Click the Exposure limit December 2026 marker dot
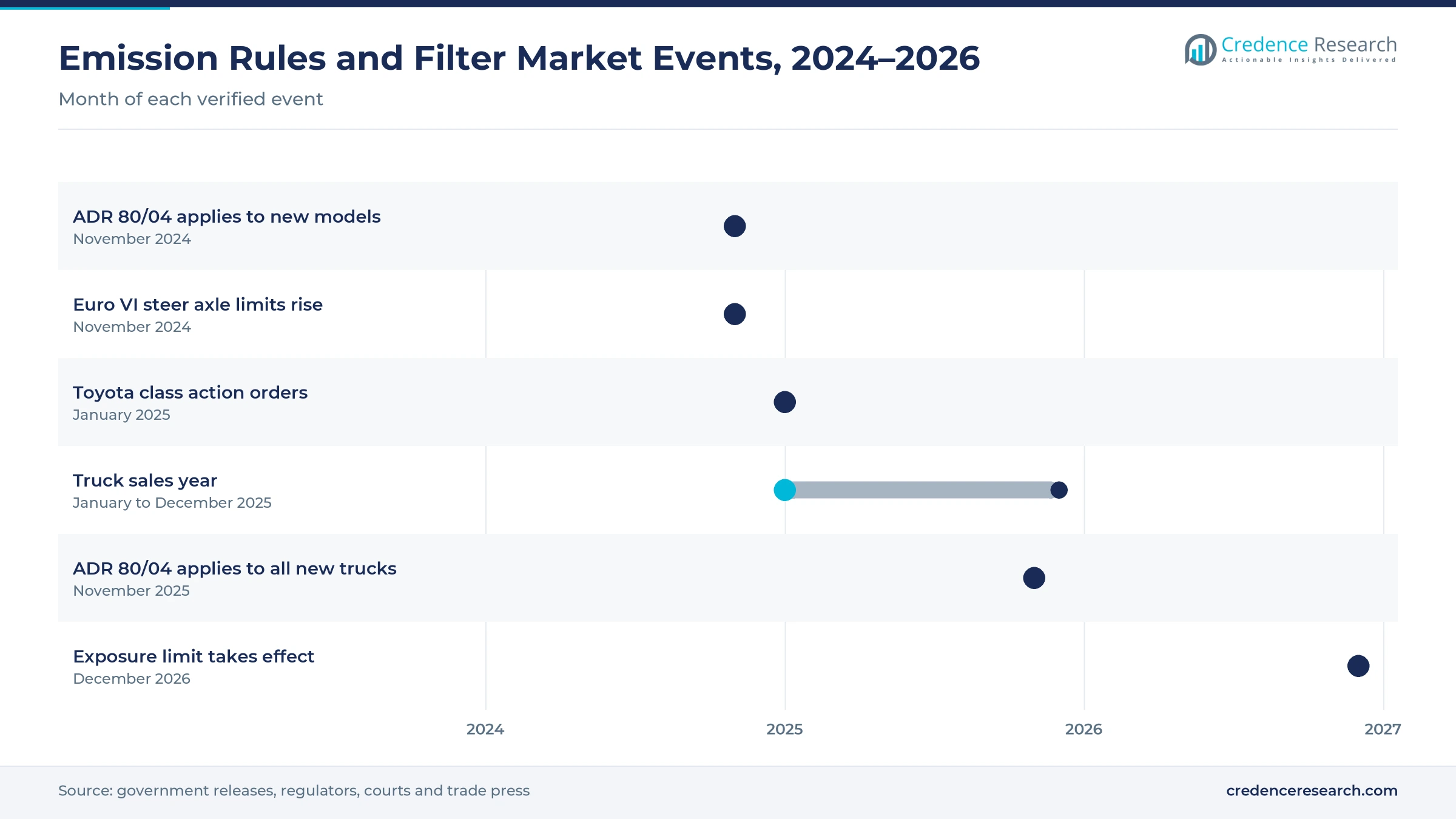Image resolution: width=1456 pixels, height=819 pixels. click(x=1358, y=666)
